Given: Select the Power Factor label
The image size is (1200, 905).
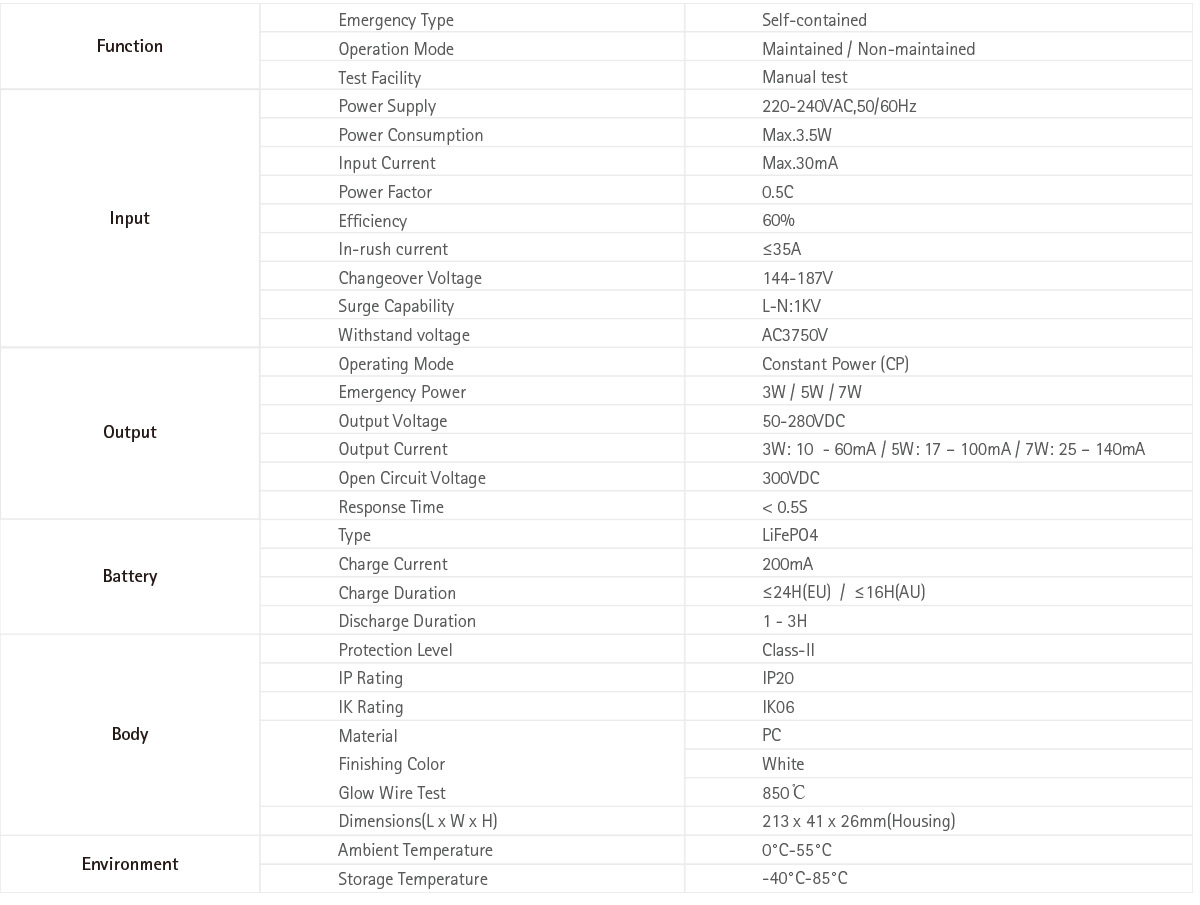Looking at the screenshot, I should click(385, 192).
